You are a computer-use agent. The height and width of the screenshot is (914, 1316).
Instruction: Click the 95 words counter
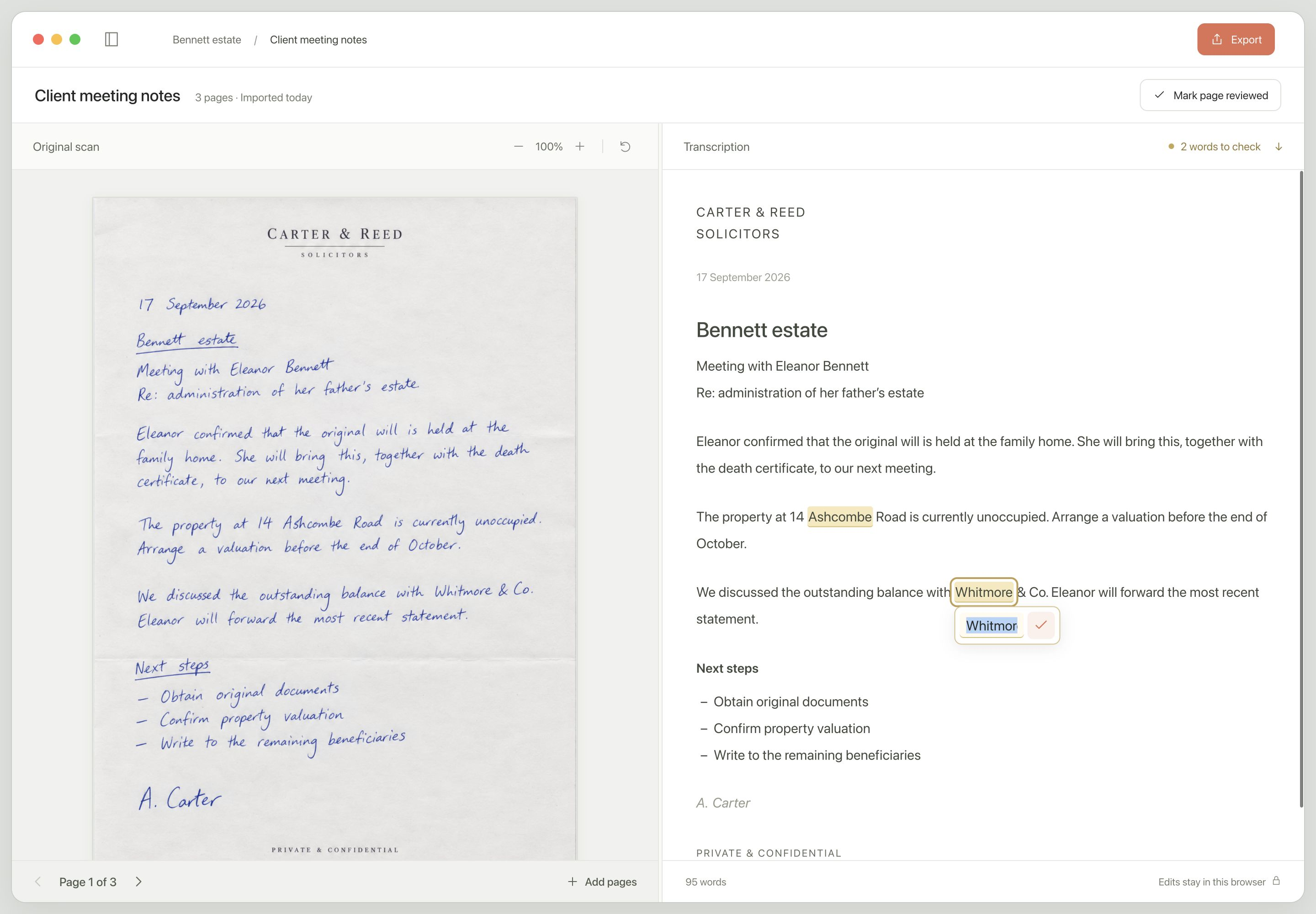click(x=706, y=882)
